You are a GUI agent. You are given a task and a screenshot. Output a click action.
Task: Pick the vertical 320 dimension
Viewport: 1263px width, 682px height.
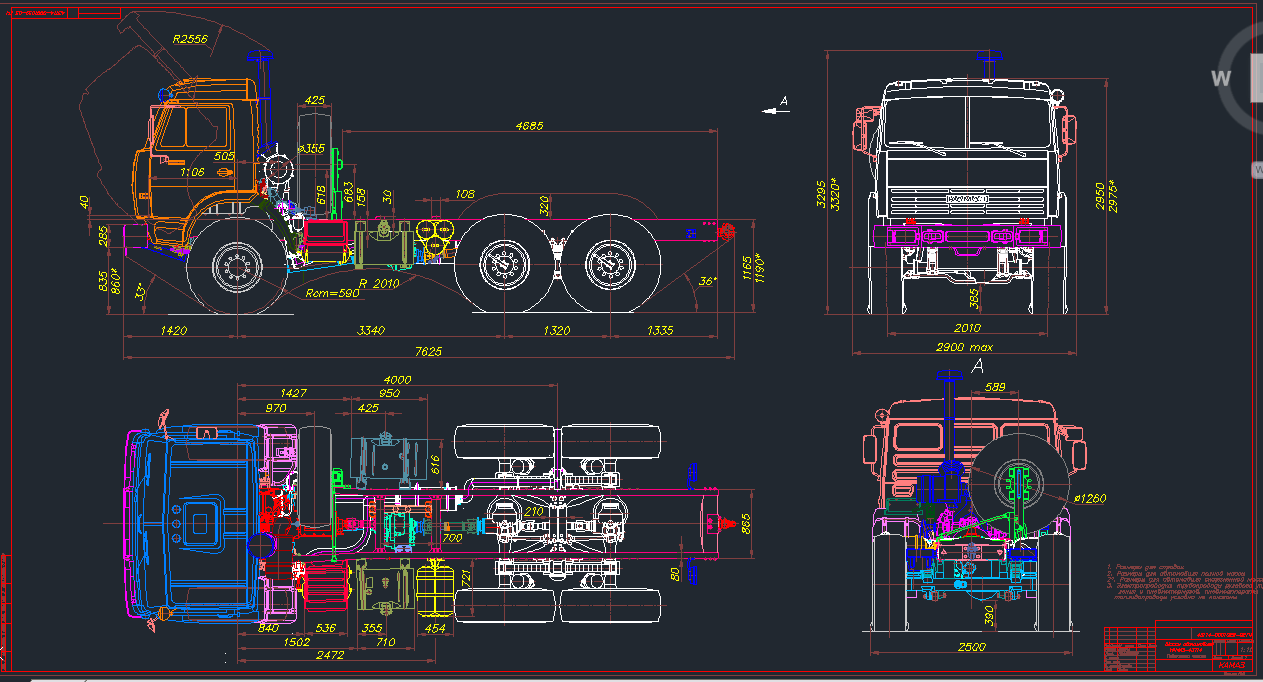pyautogui.click(x=544, y=206)
